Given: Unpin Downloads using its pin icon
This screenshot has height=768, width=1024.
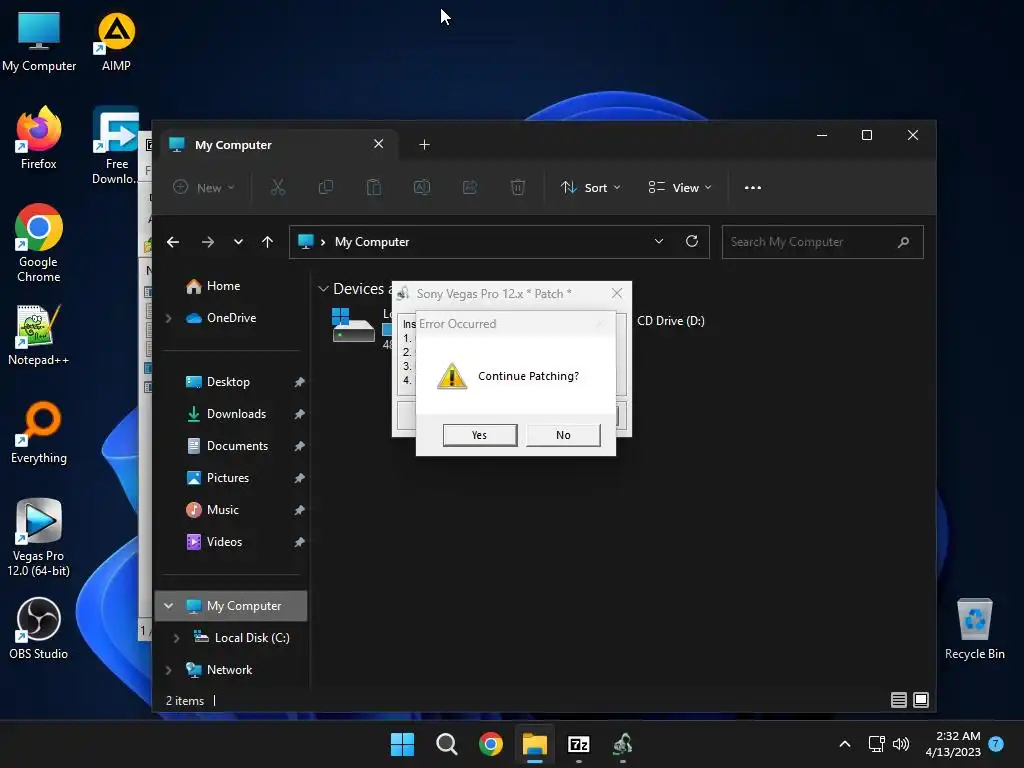Looking at the screenshot, I should click(x=299, y=414).
